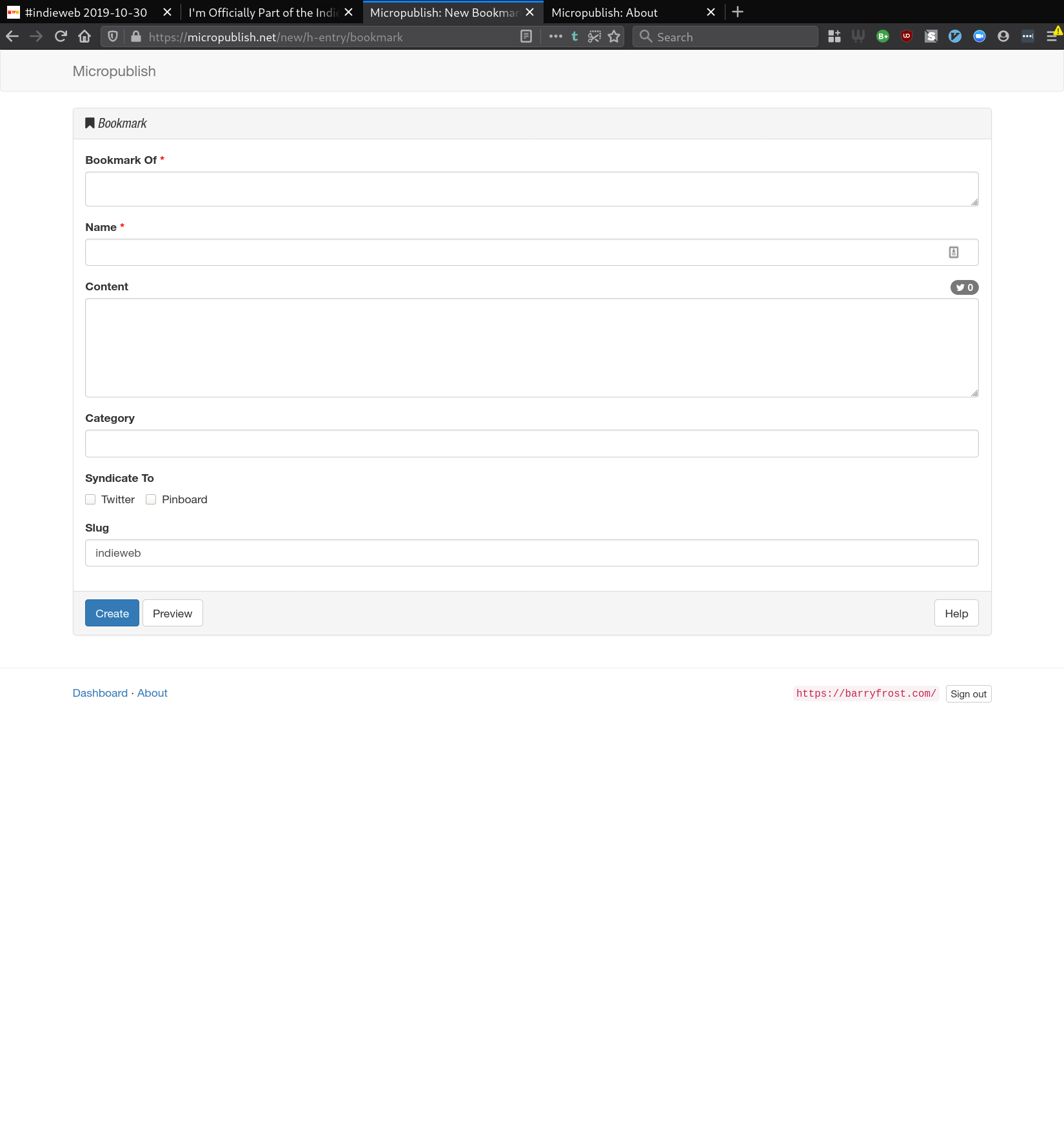Go to the browser home page

click(x=84, y=37)
